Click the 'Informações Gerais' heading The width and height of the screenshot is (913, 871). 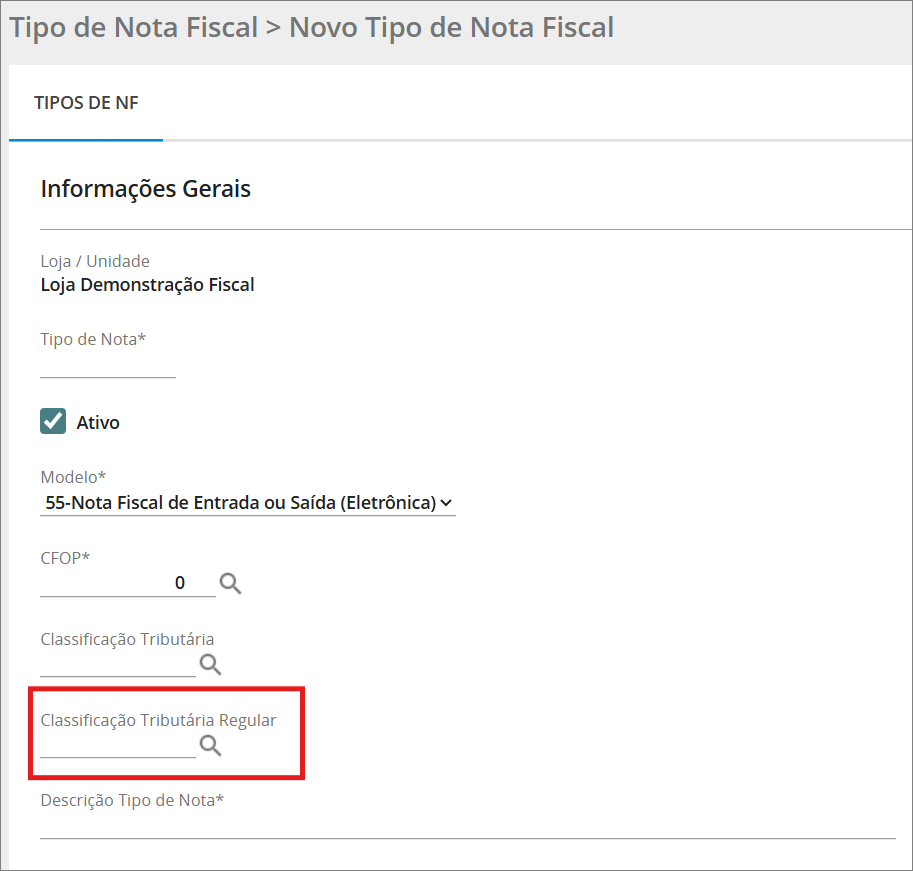(x=146, y=189)
